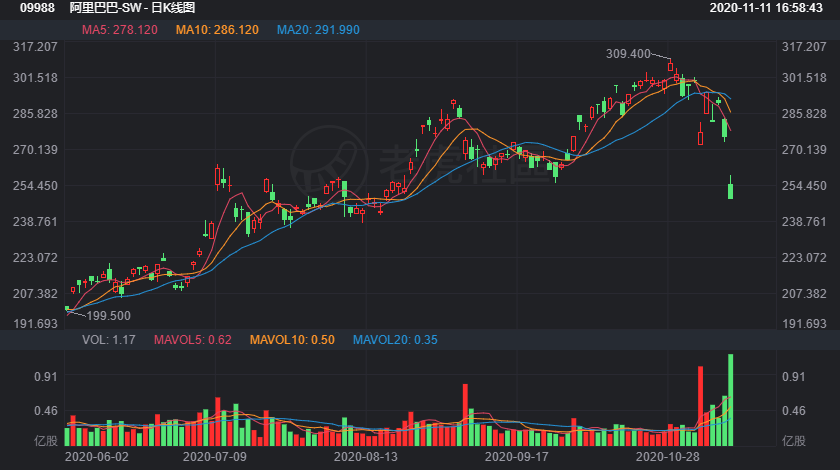Click the 2020-09-17 date axis label

[x=516, y=457]
